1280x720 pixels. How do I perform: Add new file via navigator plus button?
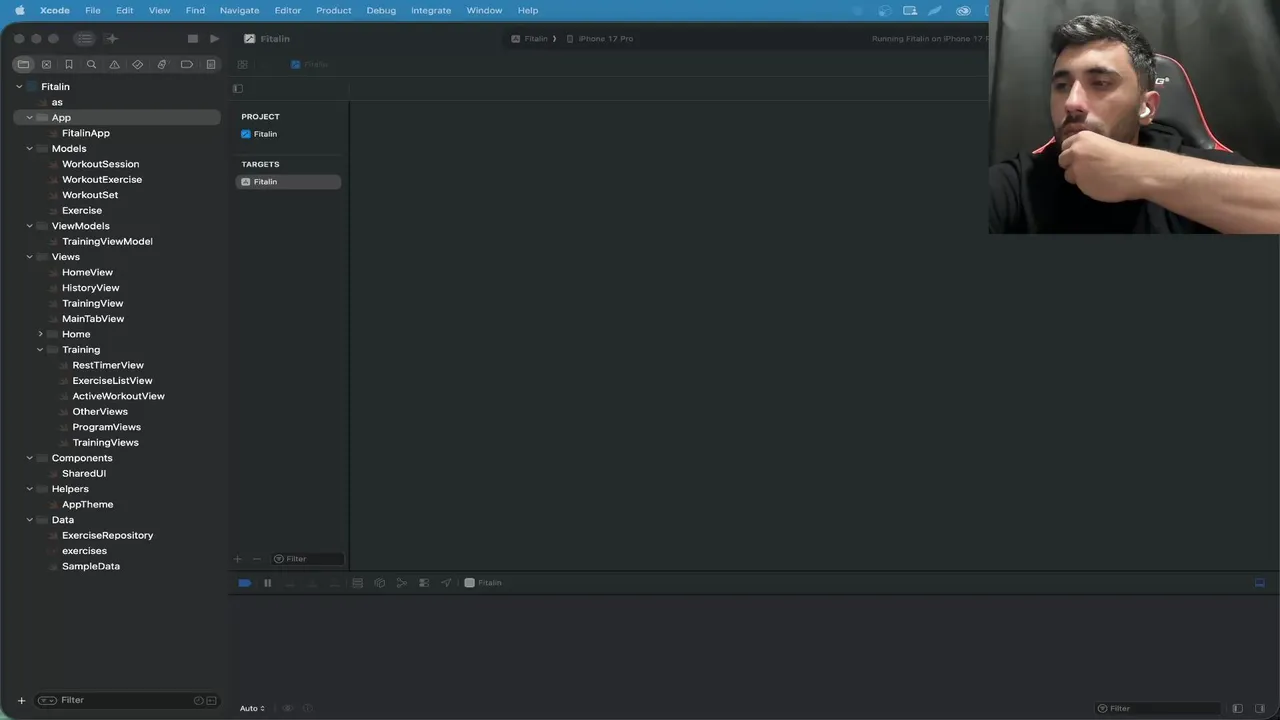[21, 700]
